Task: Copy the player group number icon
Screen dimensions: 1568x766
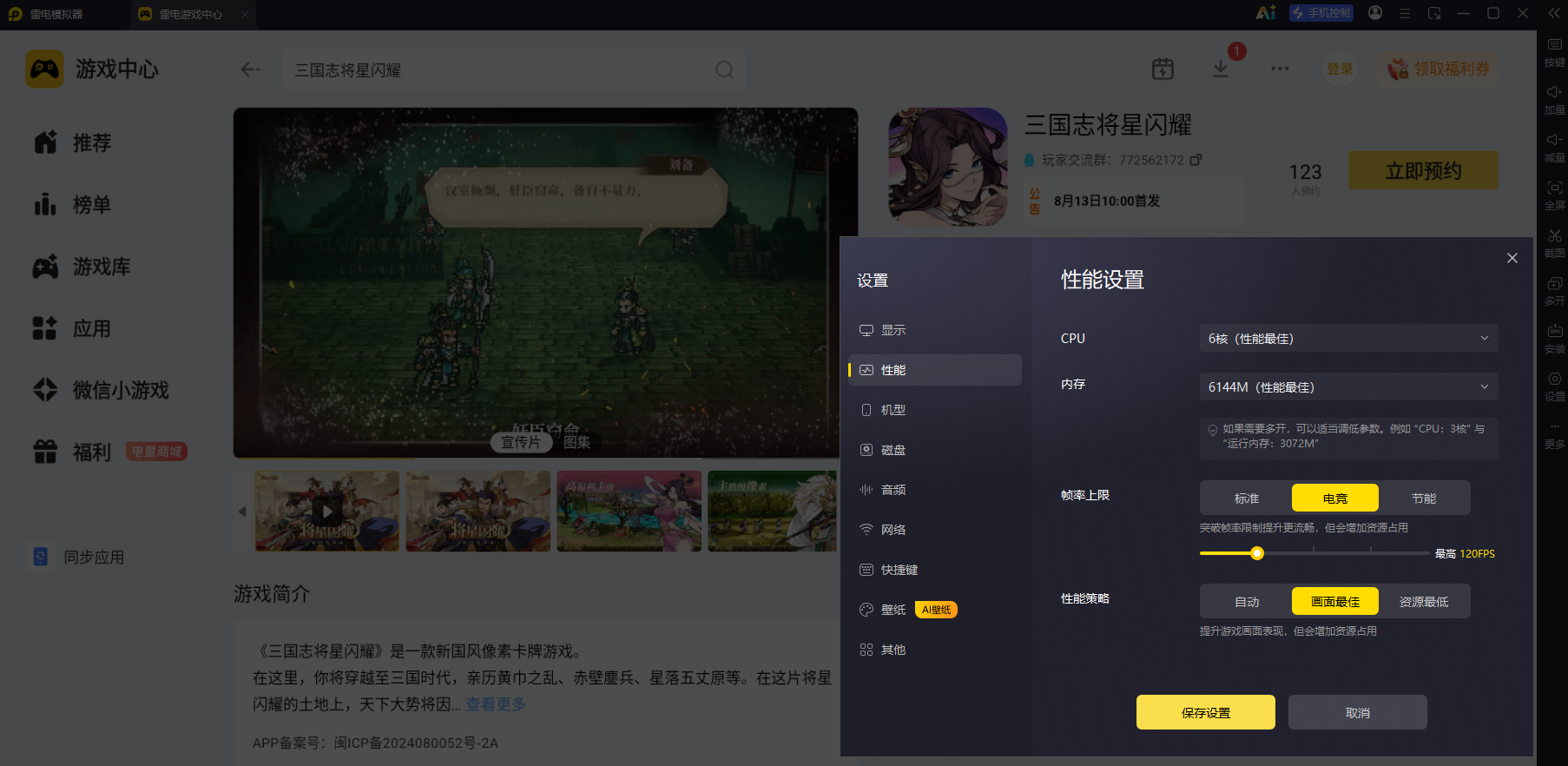Action: [x=1196, y=160]
